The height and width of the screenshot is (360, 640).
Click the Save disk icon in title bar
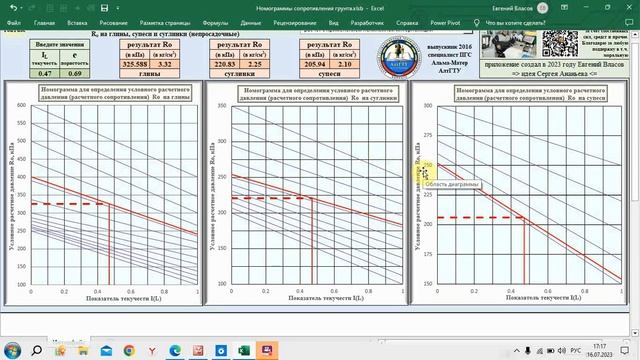[x=104, y=8]
